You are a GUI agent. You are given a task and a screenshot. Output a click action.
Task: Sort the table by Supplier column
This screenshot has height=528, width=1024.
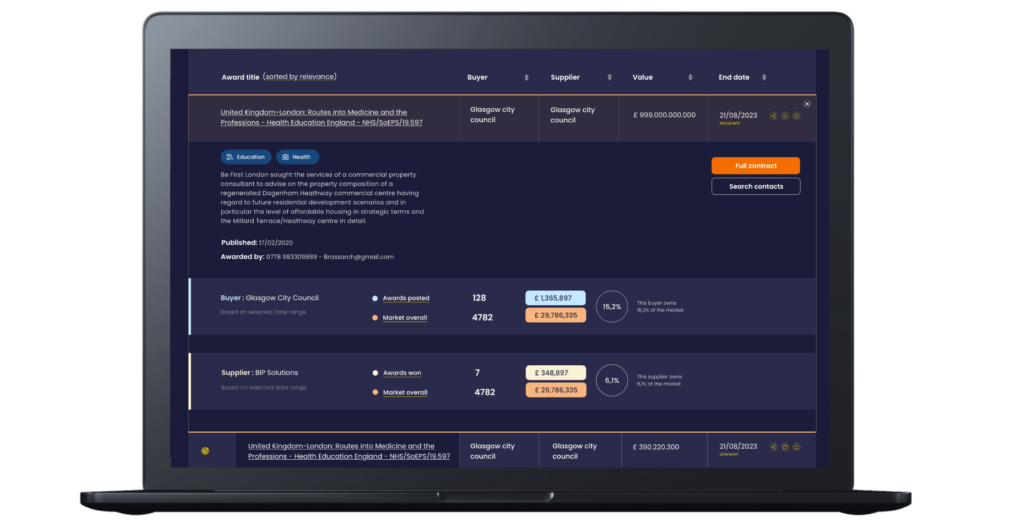(x=608, y=78)
